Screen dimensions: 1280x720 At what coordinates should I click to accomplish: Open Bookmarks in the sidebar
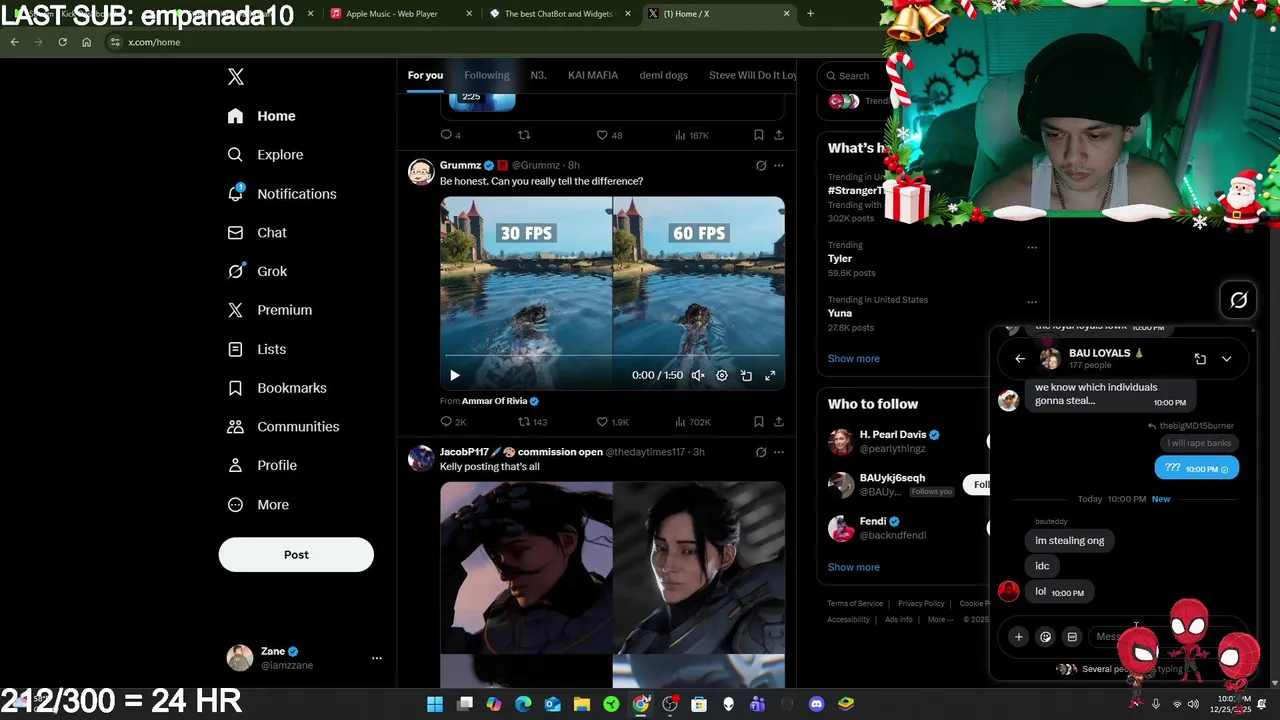[x=277, y=388]
